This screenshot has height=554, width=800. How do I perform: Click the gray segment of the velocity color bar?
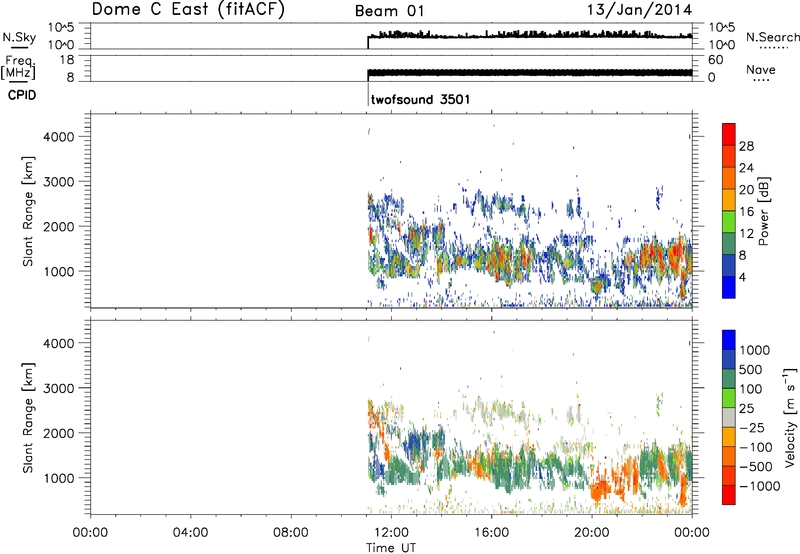[729, 417]
